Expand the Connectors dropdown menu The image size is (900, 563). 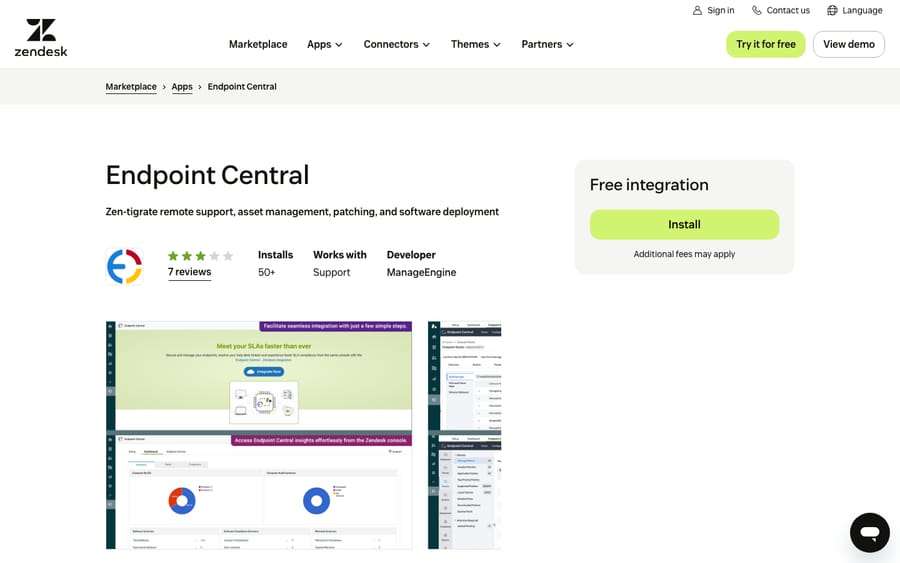tap(397, 44)
